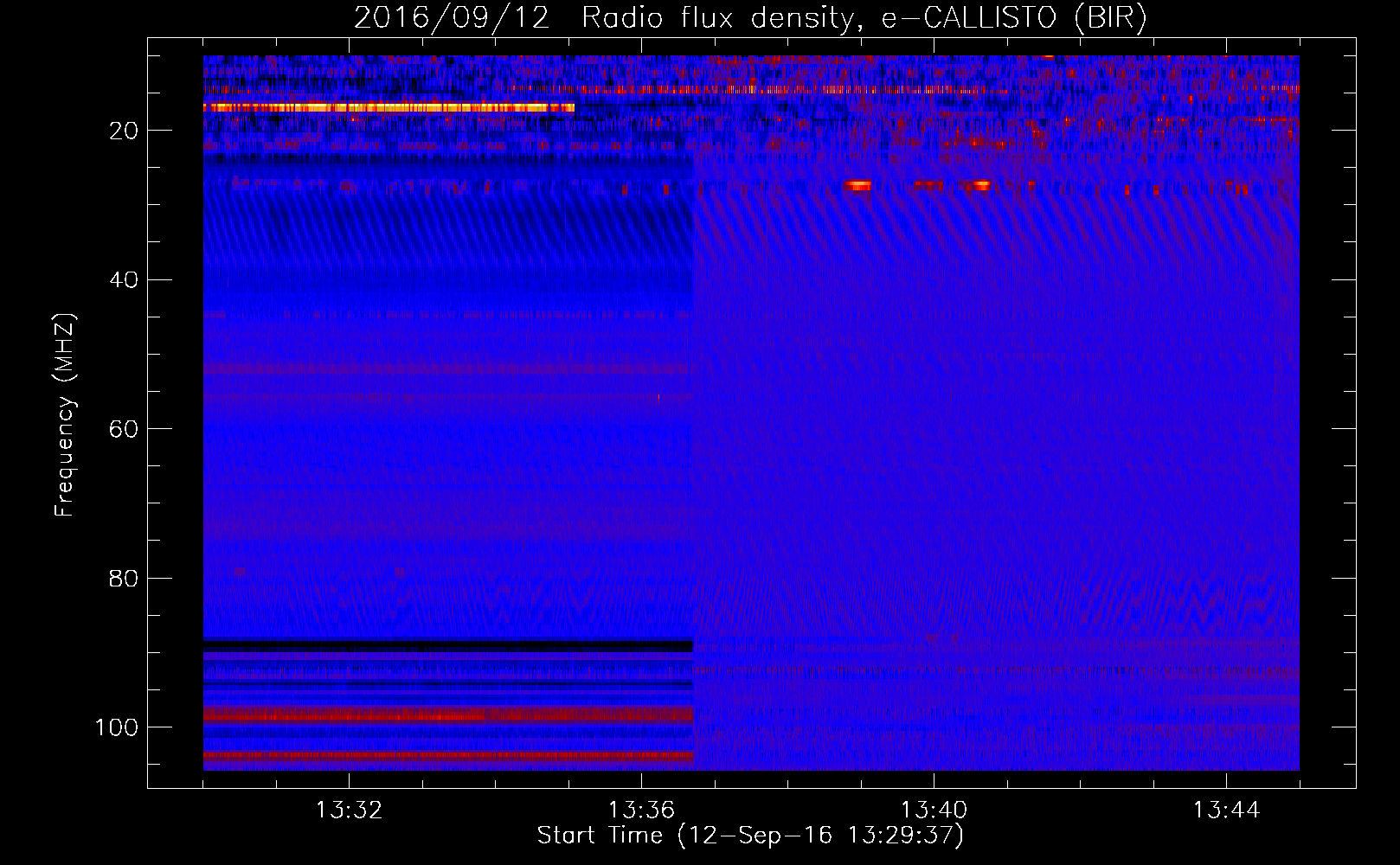
Task: Click the 40 frequency tick label
Action: [124, 280]
